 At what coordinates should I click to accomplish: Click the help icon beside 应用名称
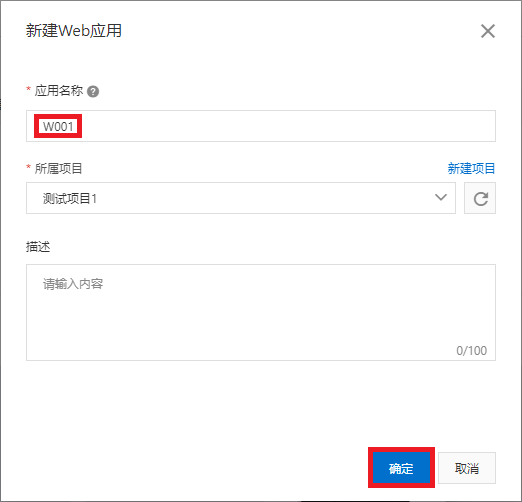pyautogui.click(x=93, y=91)
